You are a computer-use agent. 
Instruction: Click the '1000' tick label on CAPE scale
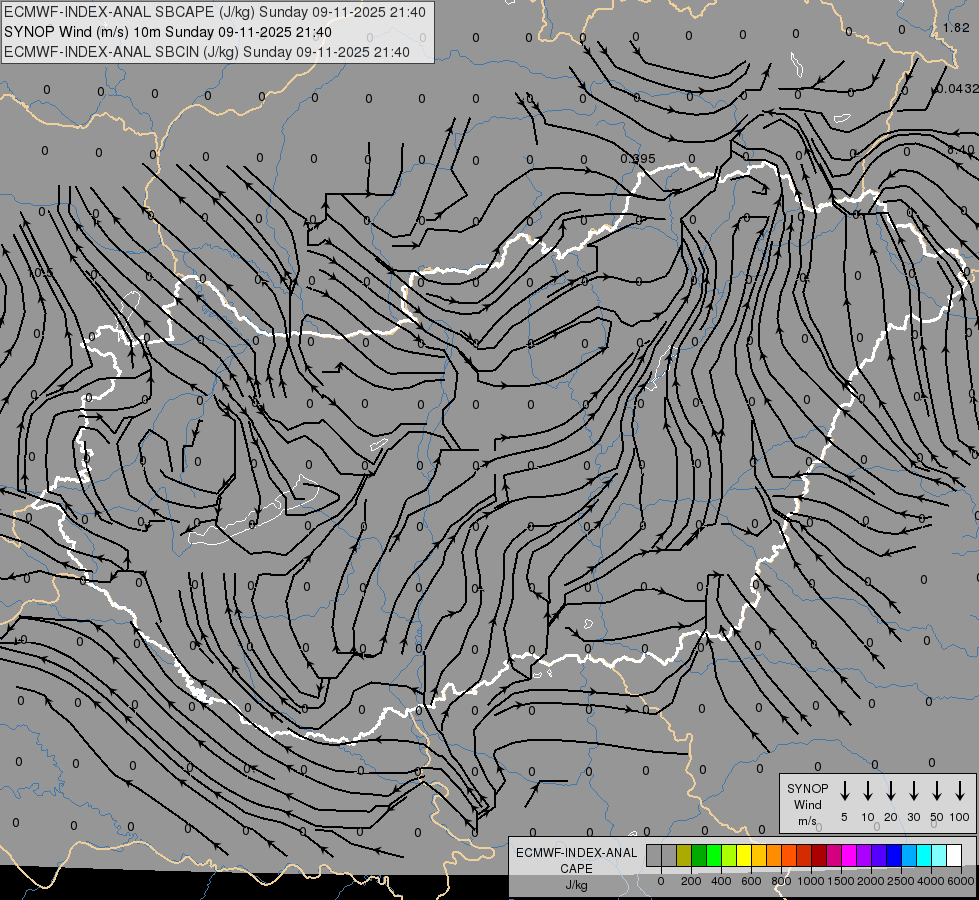811,881
